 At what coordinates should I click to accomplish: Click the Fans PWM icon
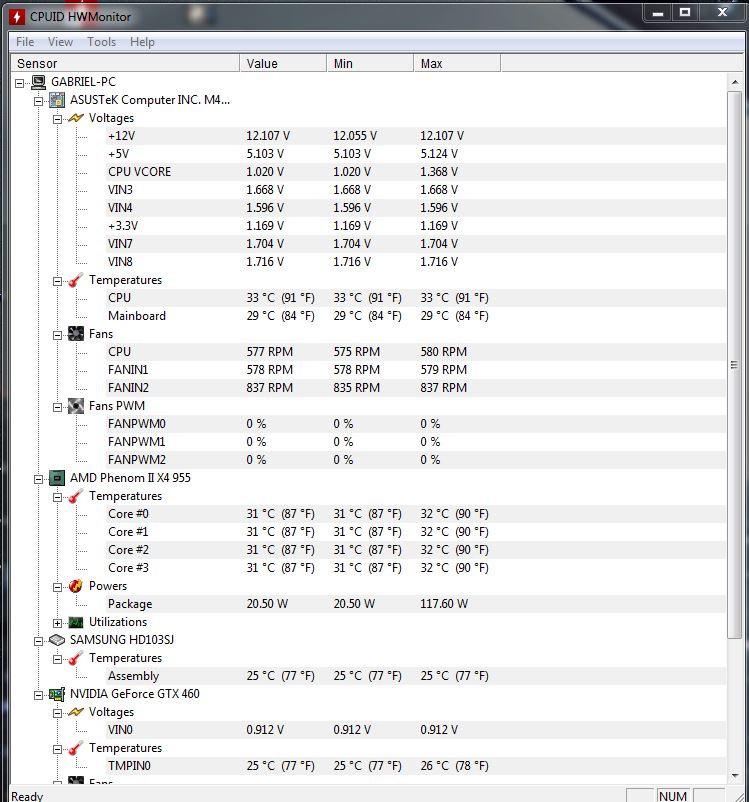point(76,406)
